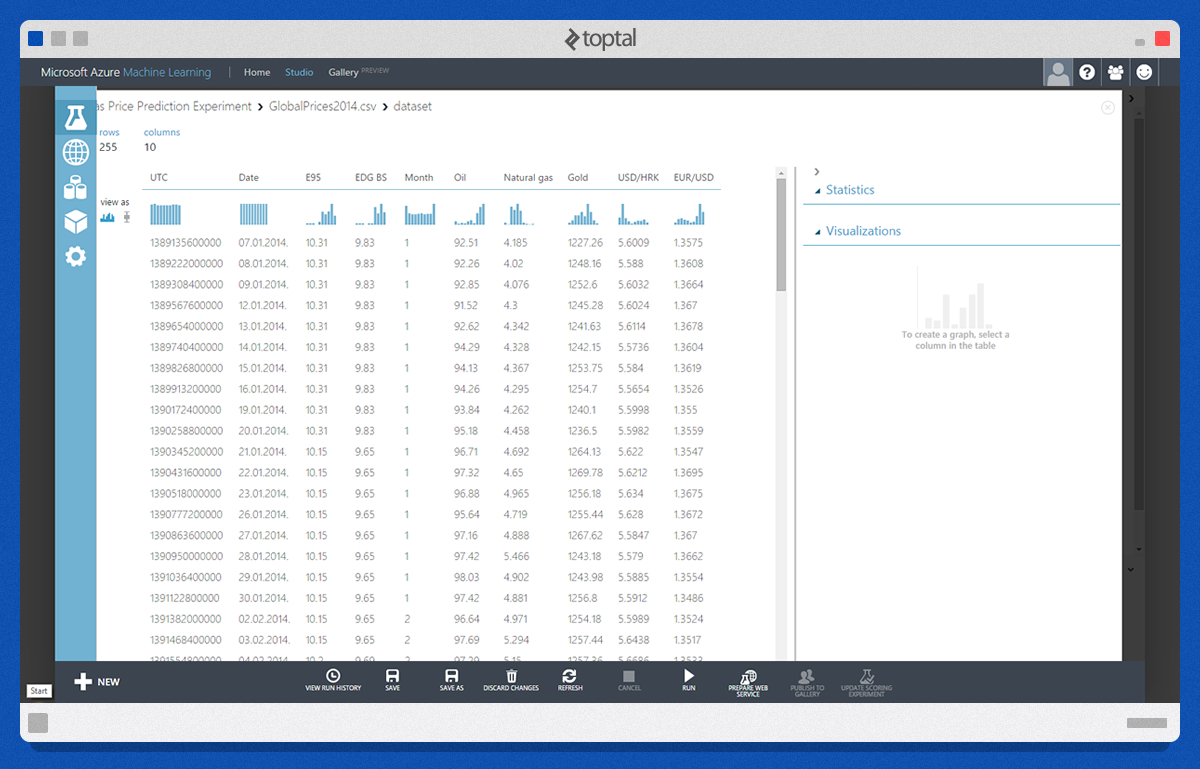Viewport: 1200px width, 769px height.
Task: Open the Gallery PREVIEW section
Action: 345,72
